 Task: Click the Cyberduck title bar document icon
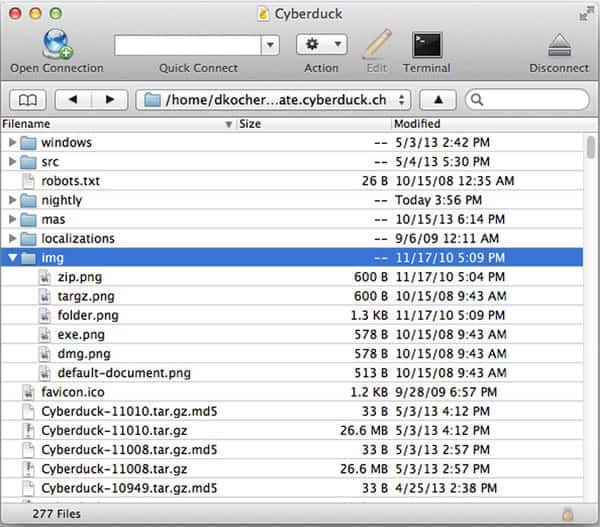click(x=263, y=14)
